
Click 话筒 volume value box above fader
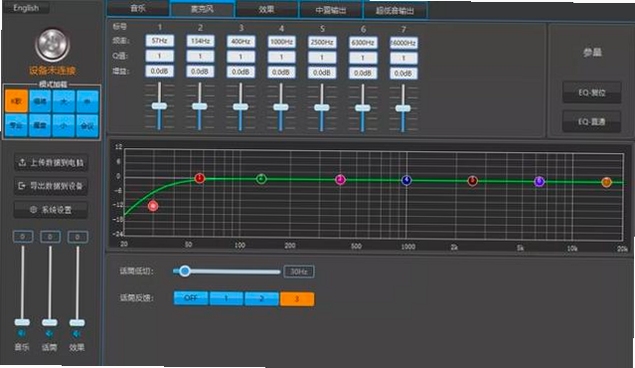pos(50,236)
